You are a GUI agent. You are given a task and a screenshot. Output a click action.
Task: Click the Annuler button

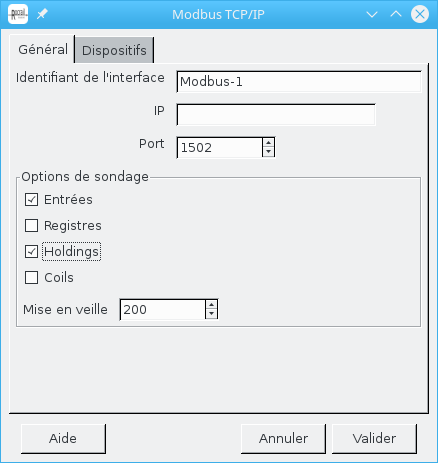tap(283, 438)
